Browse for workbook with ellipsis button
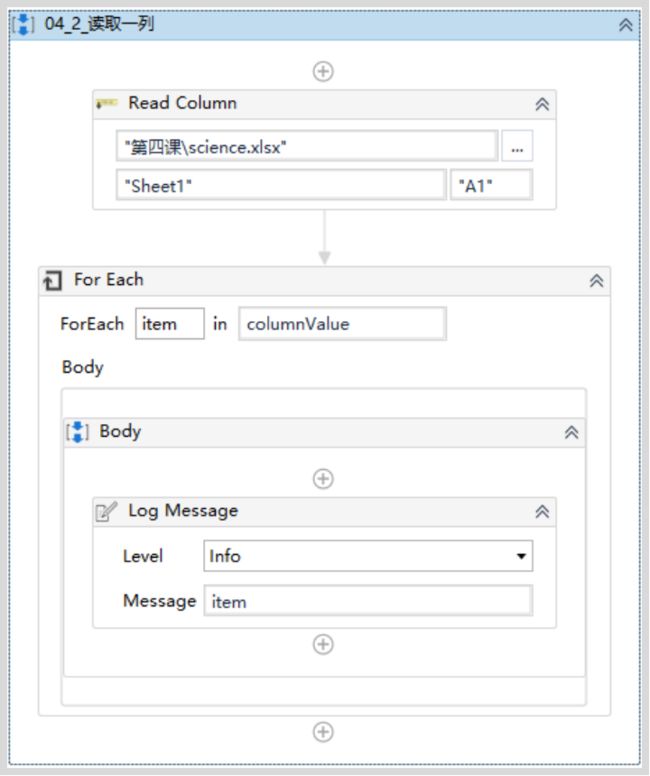Viewport: 650px width, 776px height. coord(517,146)
